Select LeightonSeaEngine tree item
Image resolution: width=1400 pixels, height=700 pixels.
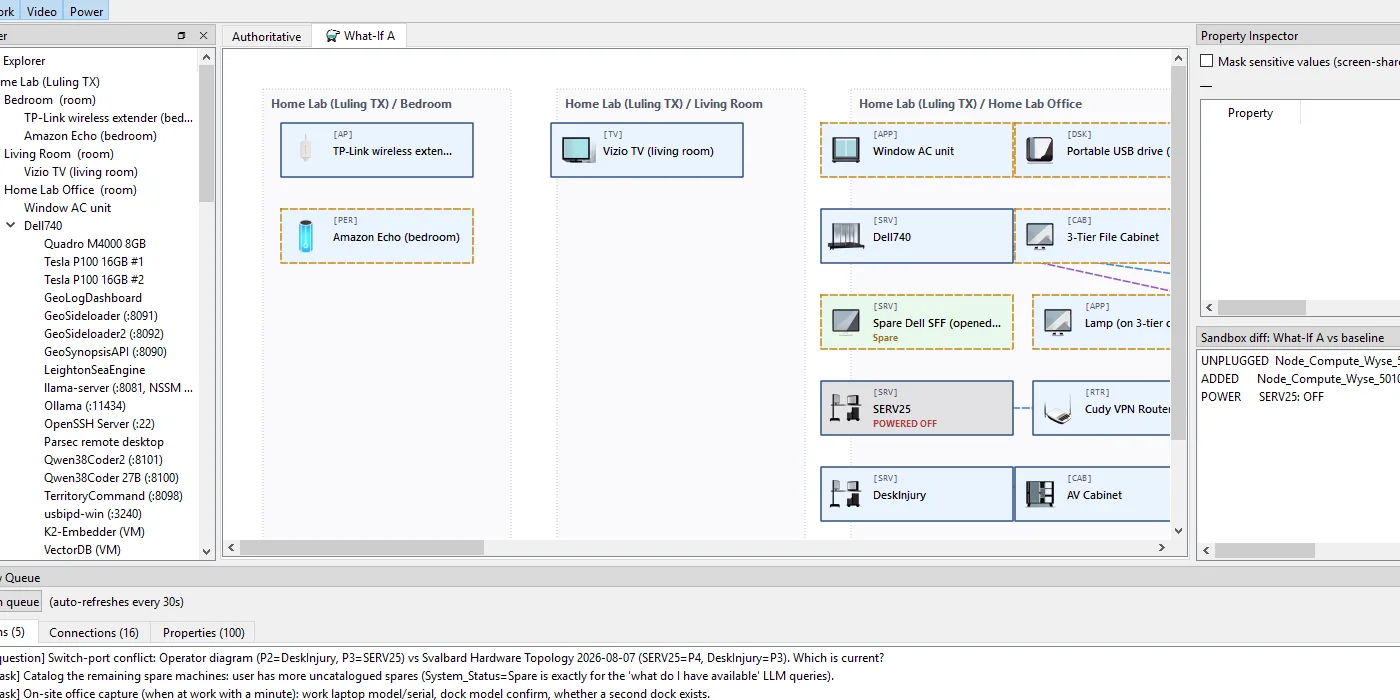pyautogui.click(x=95, y=370)
